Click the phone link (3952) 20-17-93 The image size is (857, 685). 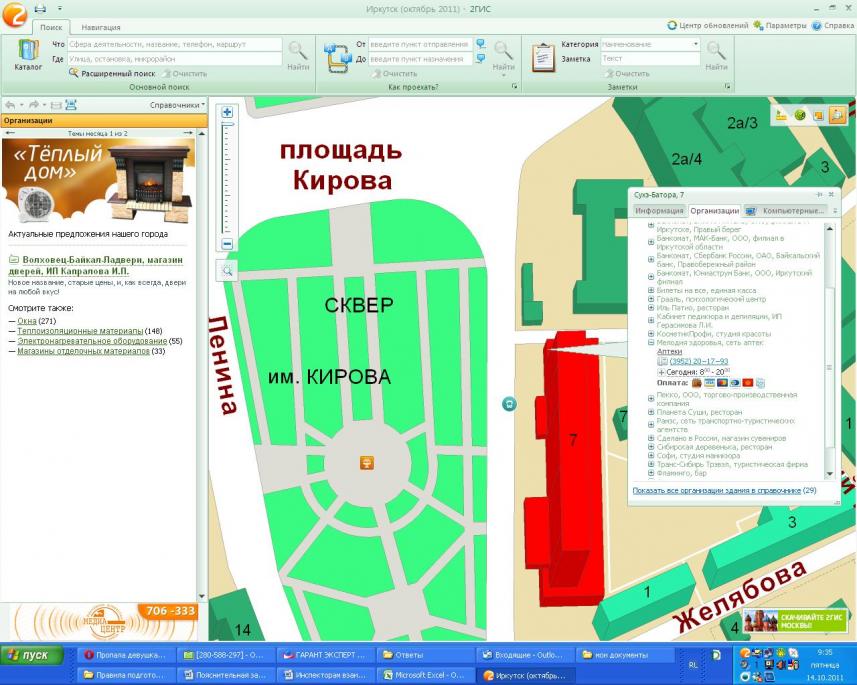(698, 361)
